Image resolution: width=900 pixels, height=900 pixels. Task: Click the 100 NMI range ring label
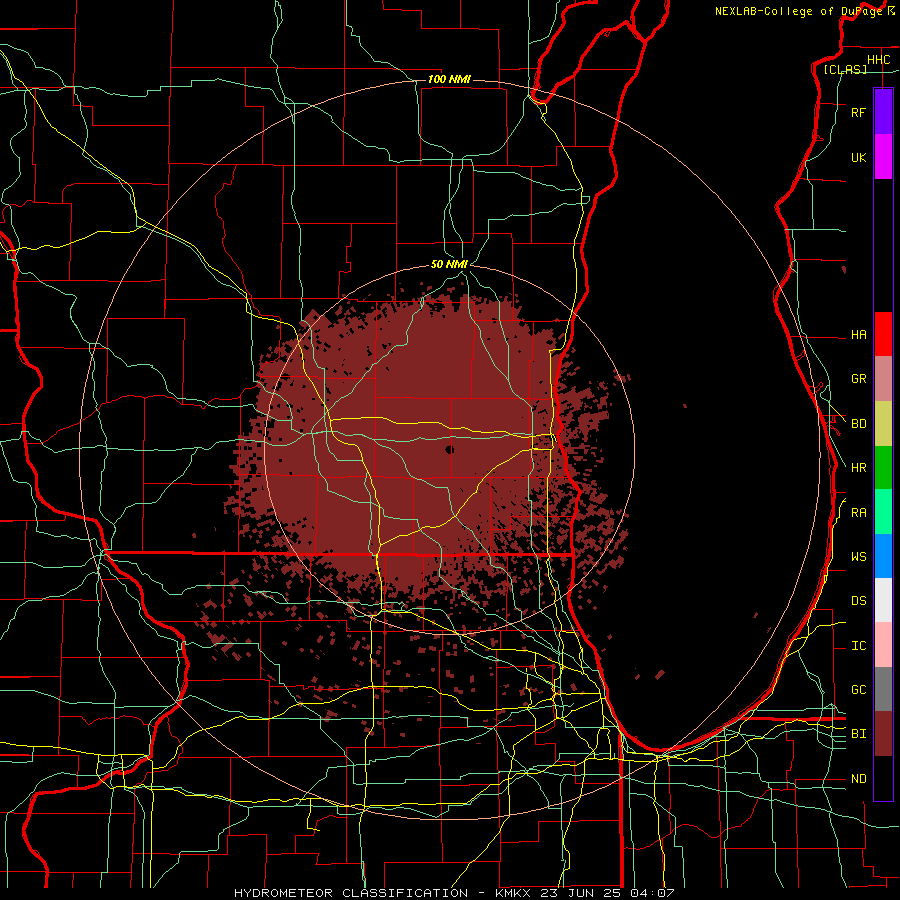click(x=449, y=79)
